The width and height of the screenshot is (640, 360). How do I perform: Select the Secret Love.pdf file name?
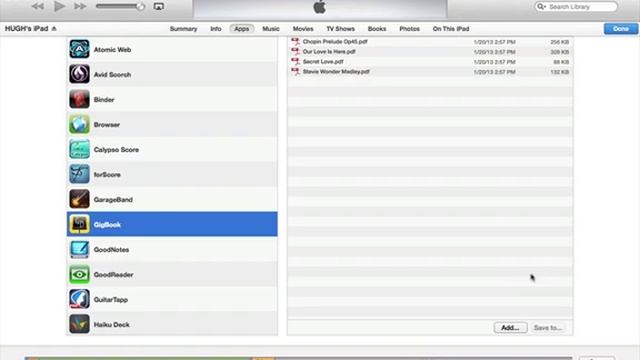pos(323,62)
